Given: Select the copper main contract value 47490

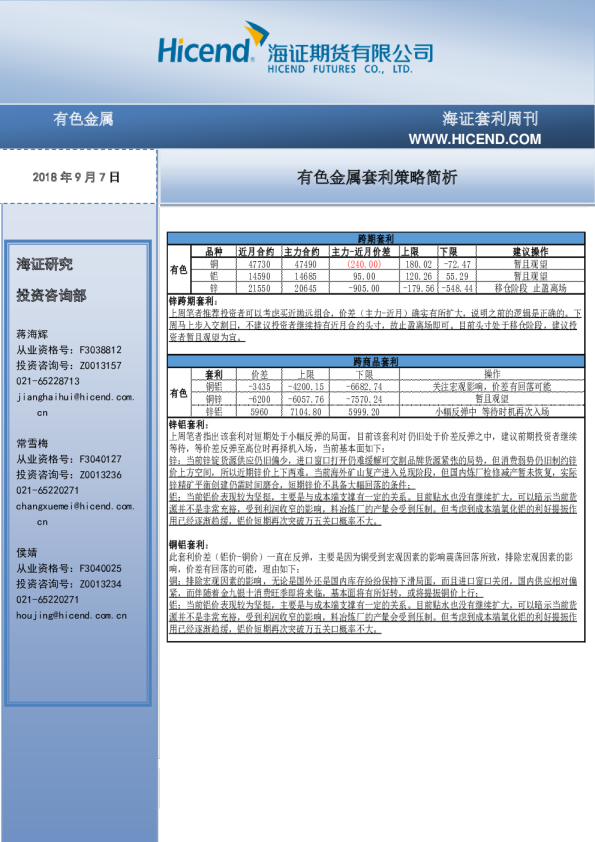Looking at the screenshot, I should point(305,264).
